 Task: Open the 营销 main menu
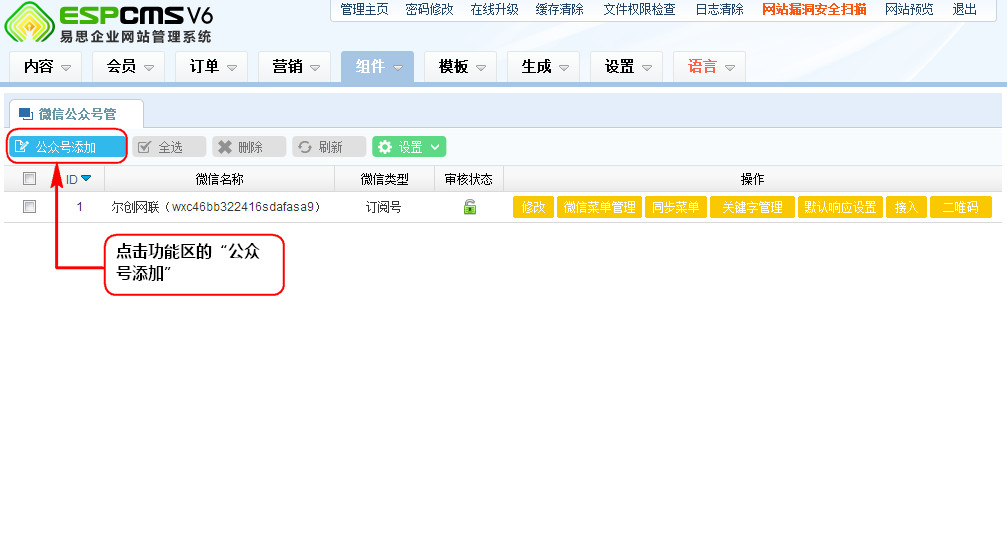pos(294,67)
